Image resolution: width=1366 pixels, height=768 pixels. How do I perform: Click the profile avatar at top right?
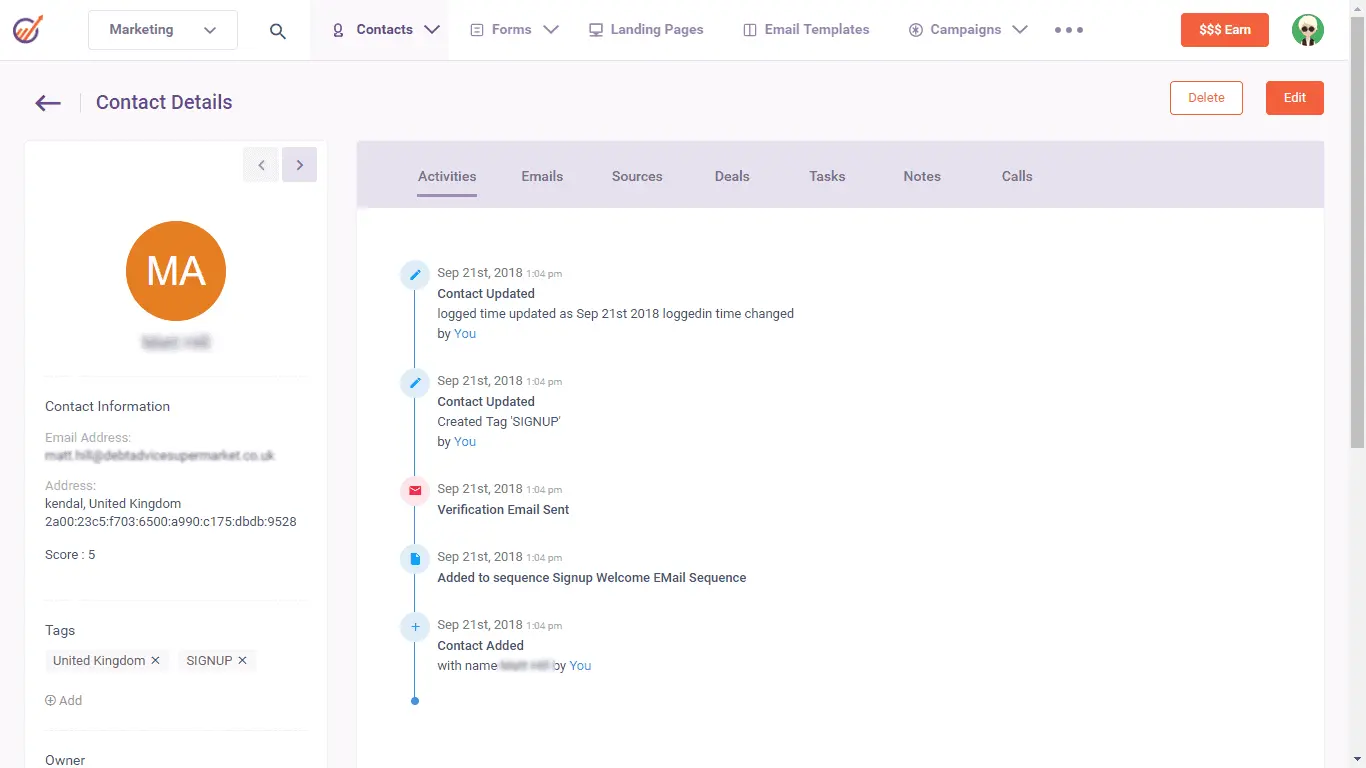point(1307,29)
